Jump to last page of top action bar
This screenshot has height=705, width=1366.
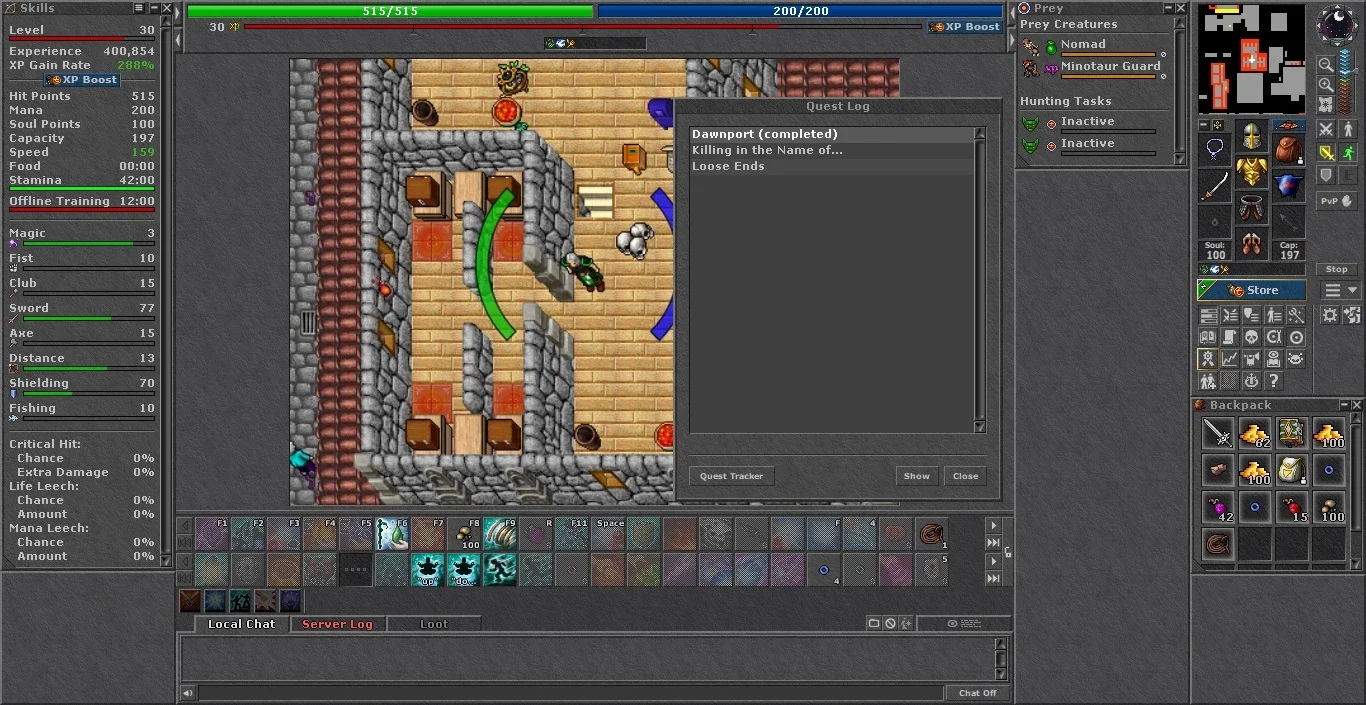pos(993,543)
